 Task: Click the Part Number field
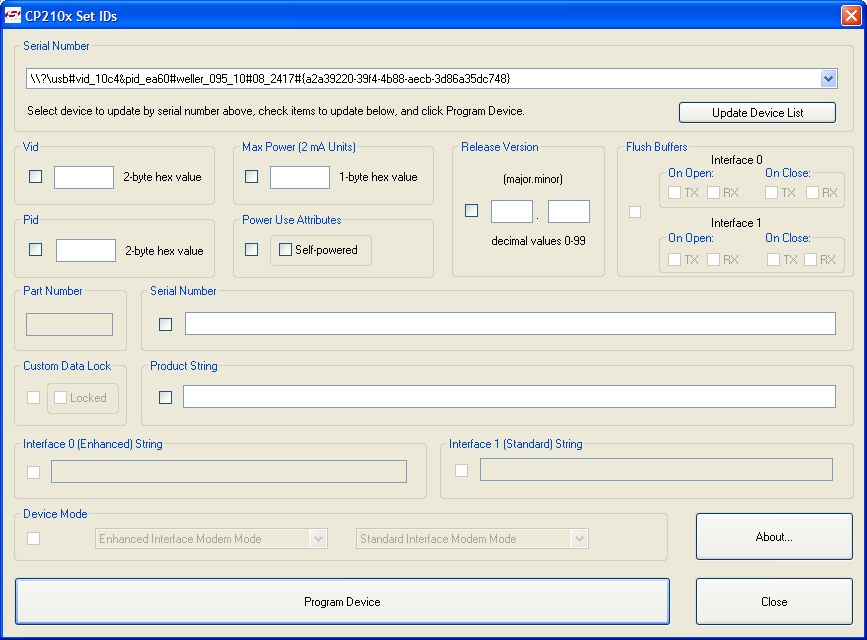[70, 325]
